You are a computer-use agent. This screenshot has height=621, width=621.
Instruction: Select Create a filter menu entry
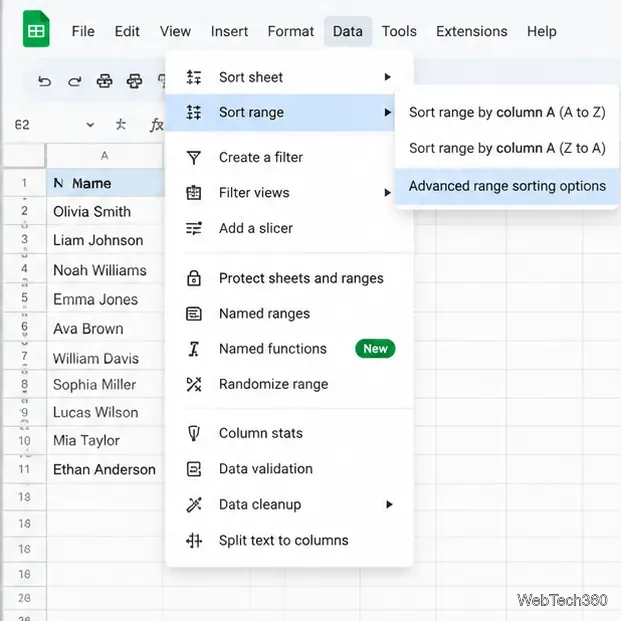click(x=290, y=158)
